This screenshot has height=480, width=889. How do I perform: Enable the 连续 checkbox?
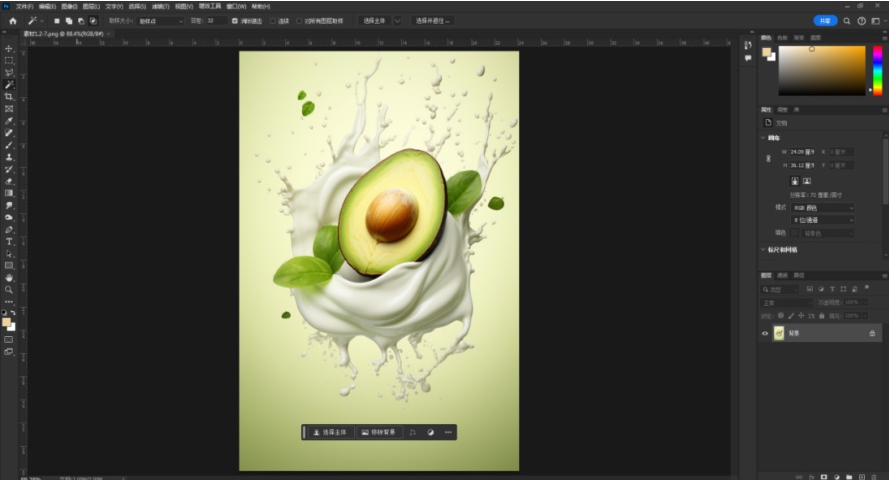(x=273, y=20)
